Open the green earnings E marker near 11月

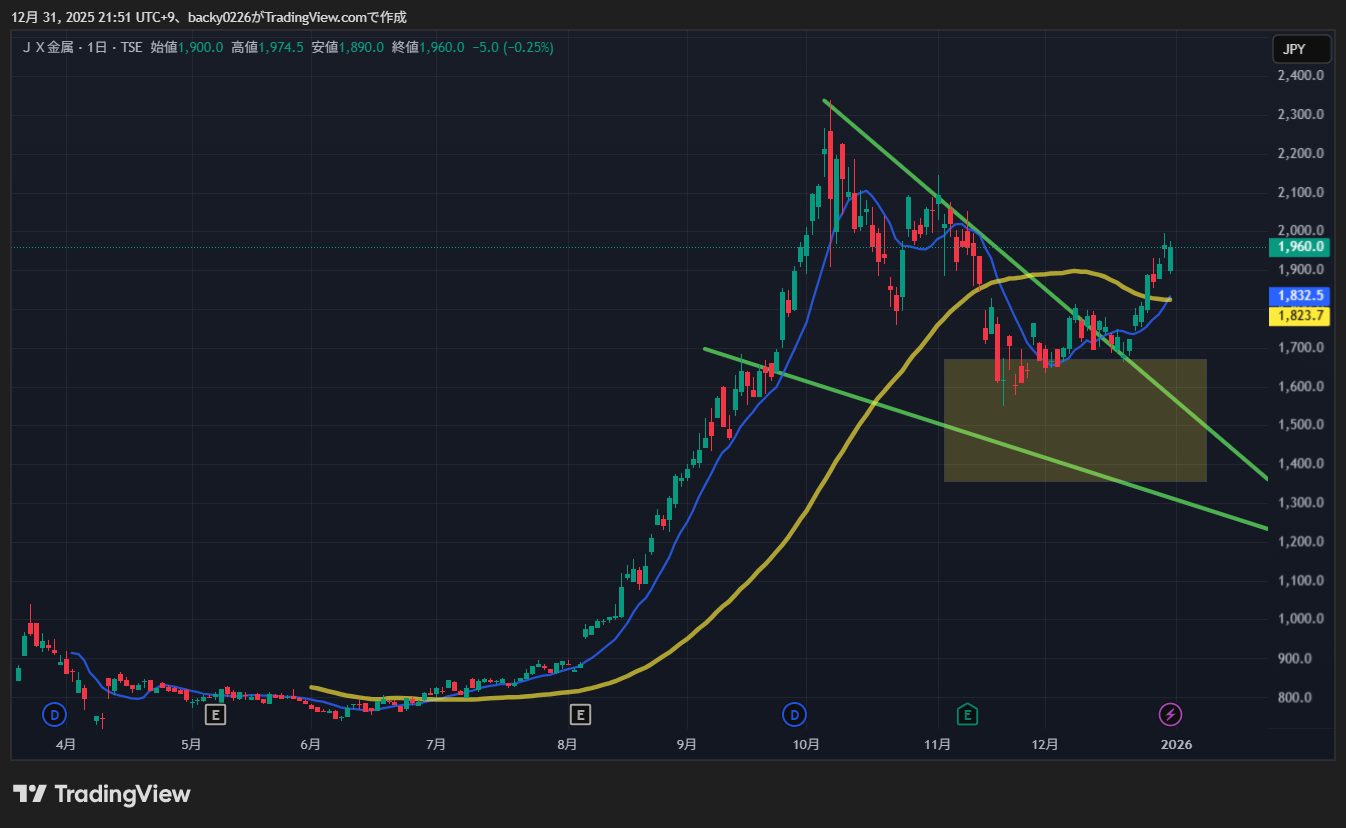[966, 714]
